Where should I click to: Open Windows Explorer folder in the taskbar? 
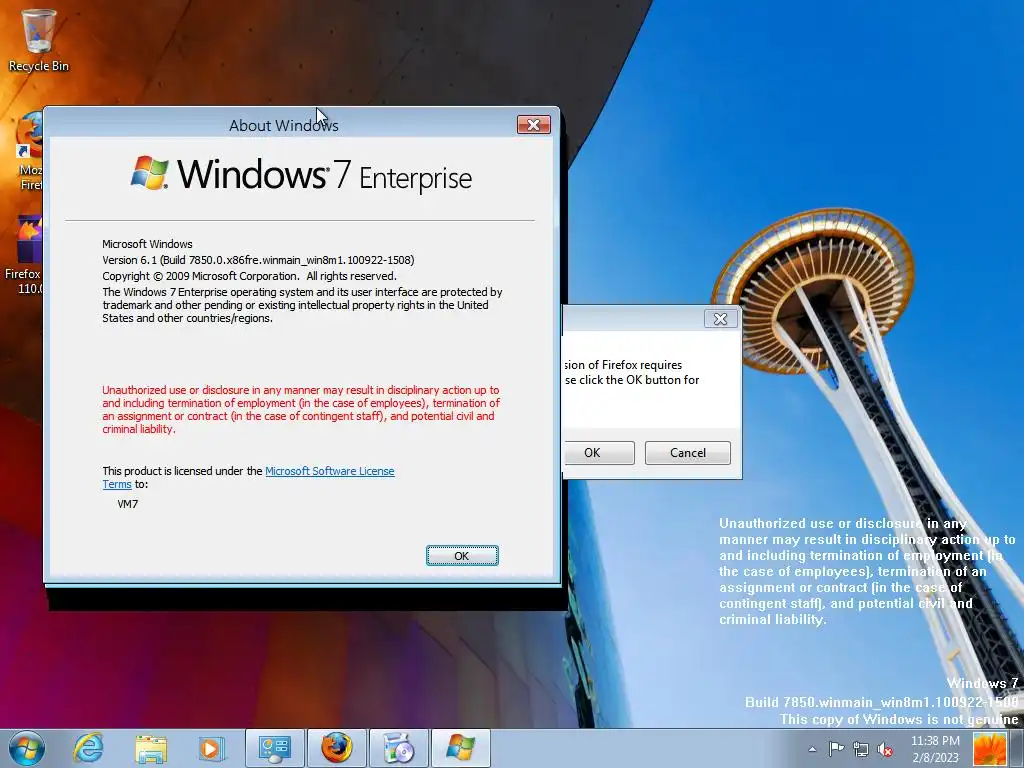[x=150, y=748]
